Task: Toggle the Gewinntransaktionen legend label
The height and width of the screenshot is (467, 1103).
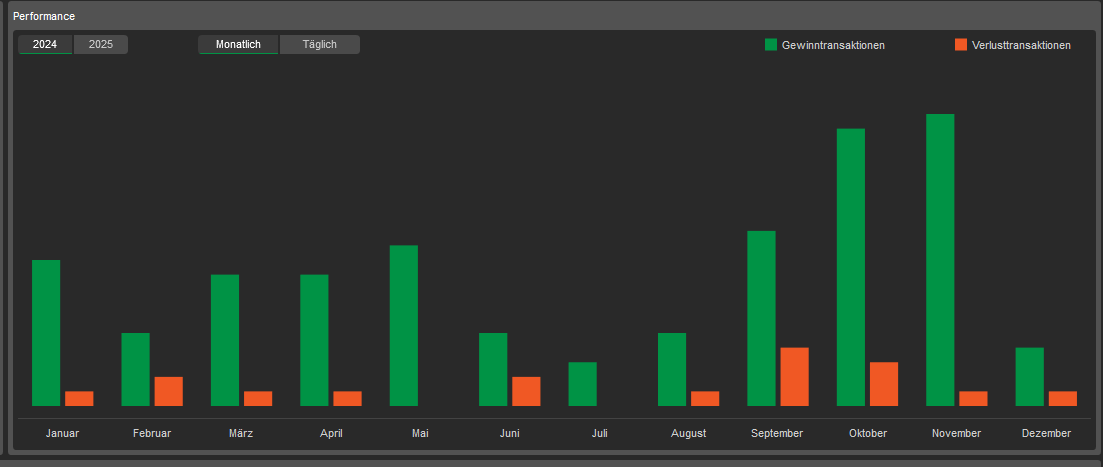Action: pyautogui.click(x=833, y=45)
